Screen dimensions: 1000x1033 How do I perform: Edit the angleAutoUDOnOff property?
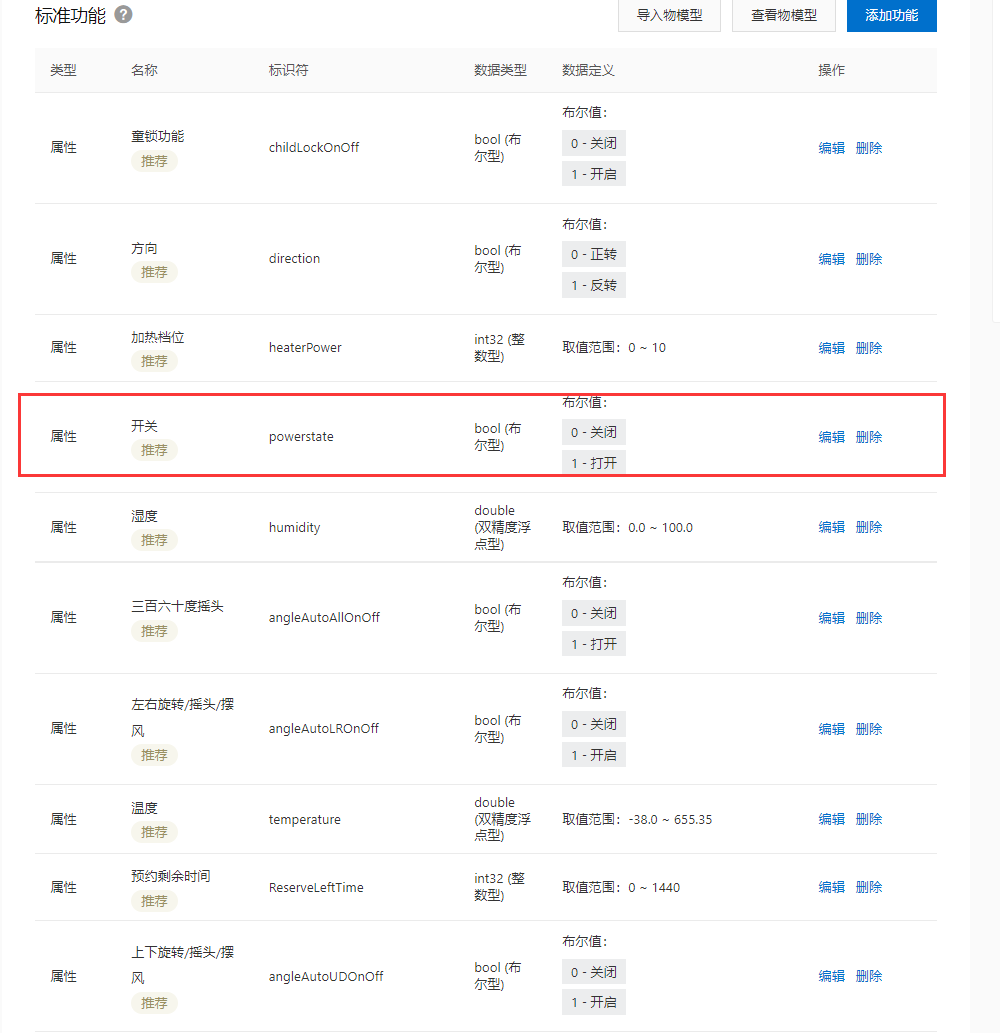click(831, 976)
